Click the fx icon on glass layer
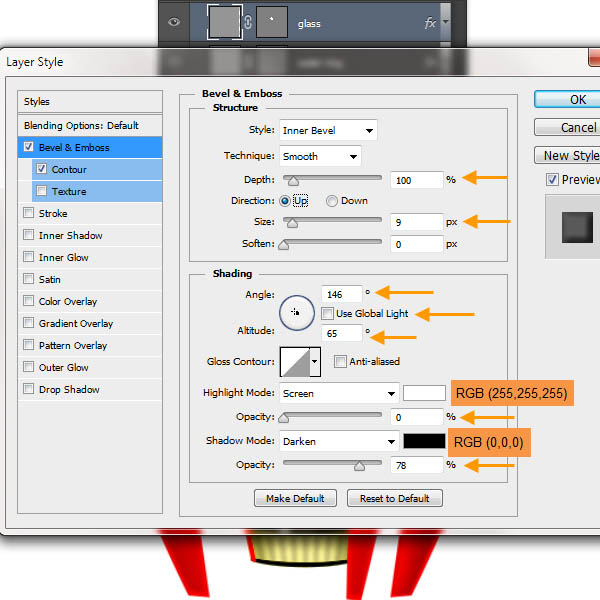600x600 pixels. [x=430, y=23]
